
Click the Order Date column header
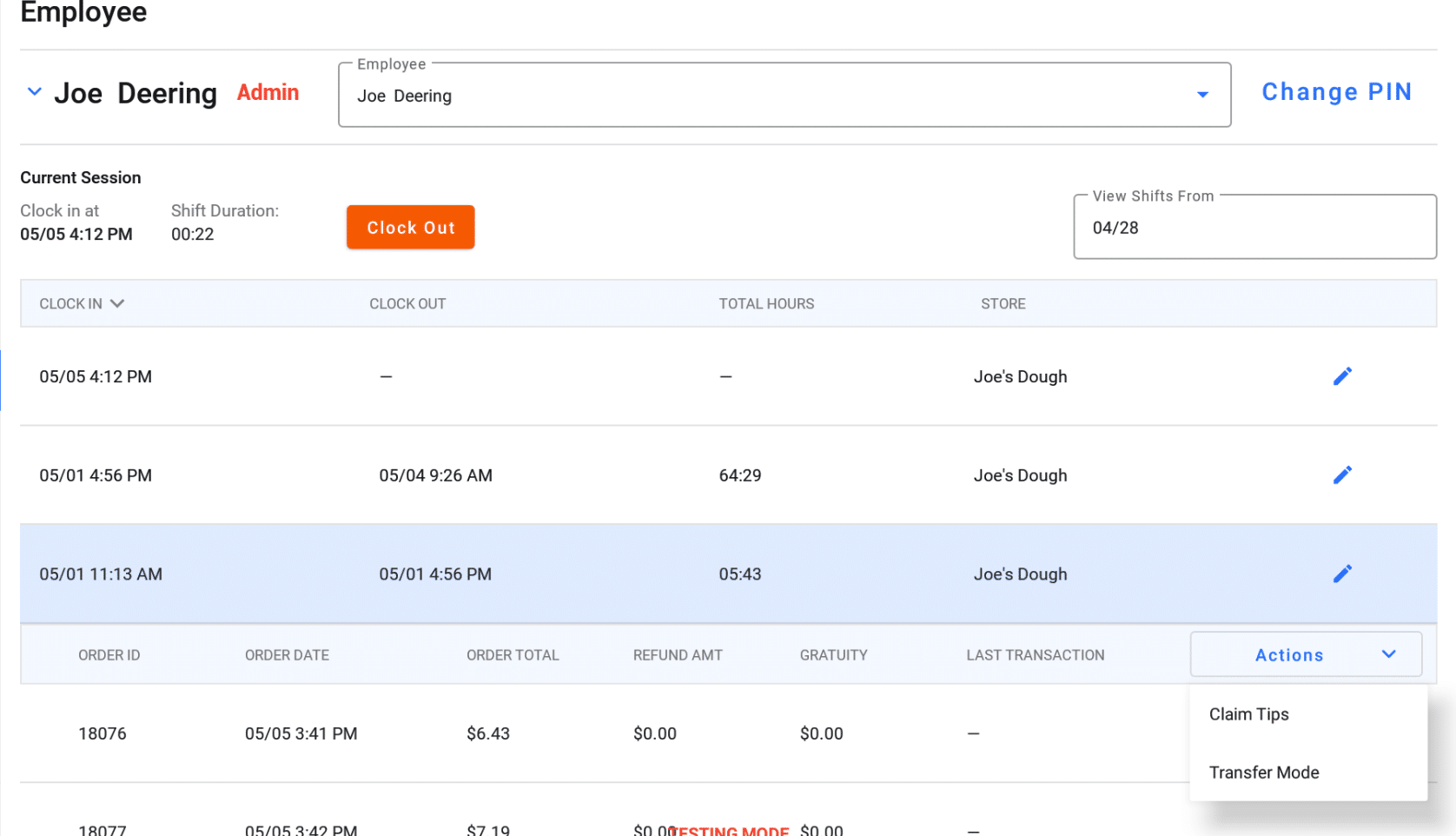[287, 655]
